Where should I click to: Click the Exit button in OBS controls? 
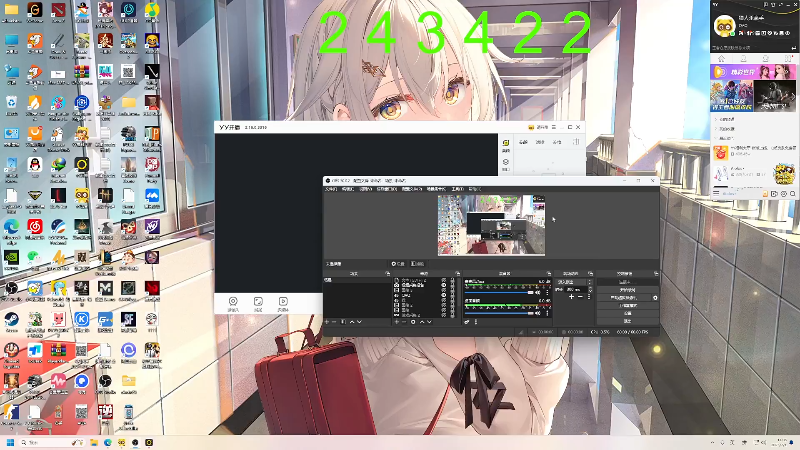[x=628, y=321]
